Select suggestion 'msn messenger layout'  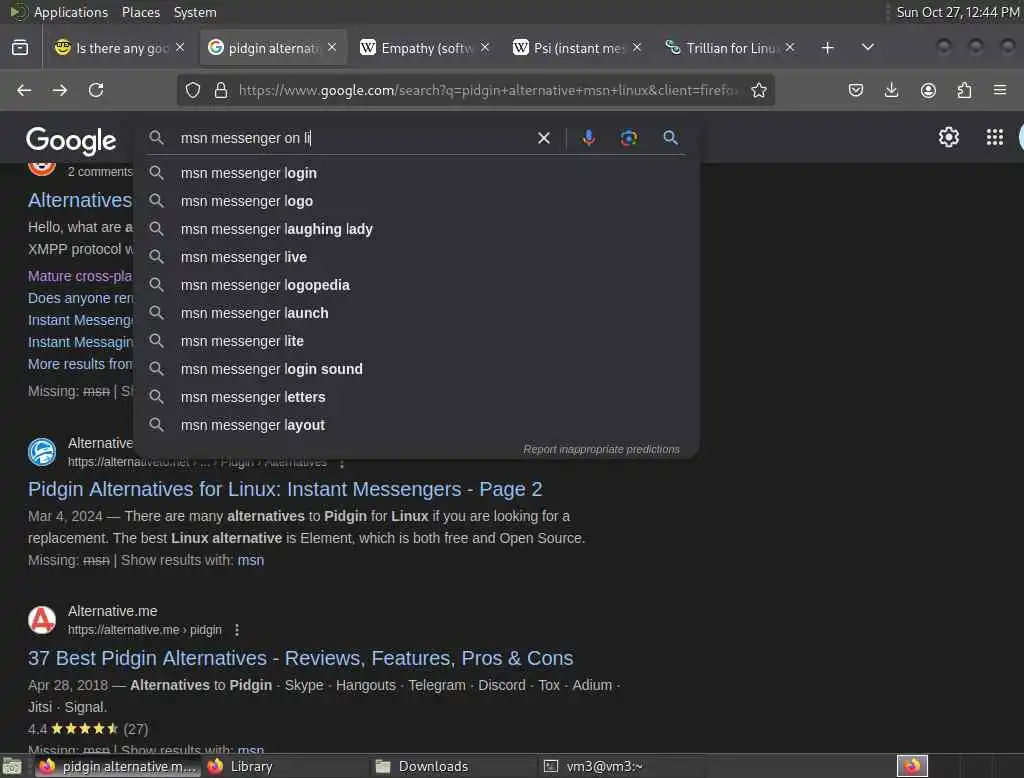(x=417, y=425)
